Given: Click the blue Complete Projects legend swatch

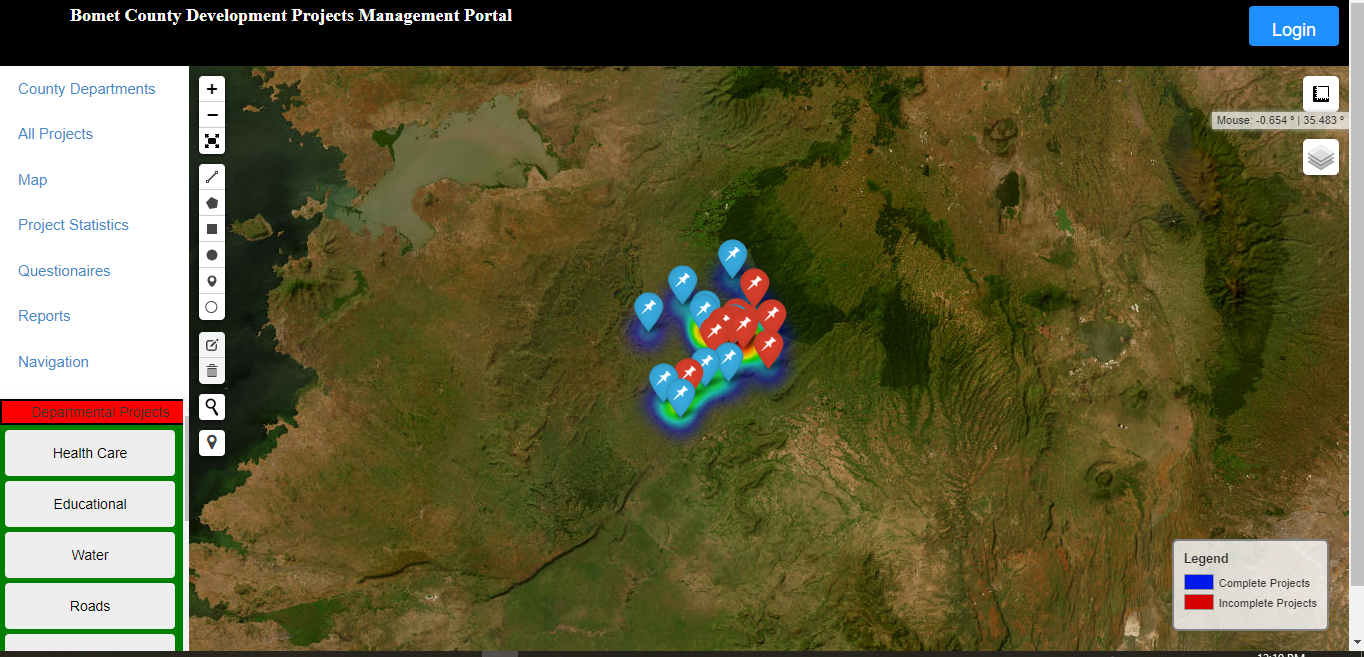Looking at the screenshot, I should point(1198,582).
